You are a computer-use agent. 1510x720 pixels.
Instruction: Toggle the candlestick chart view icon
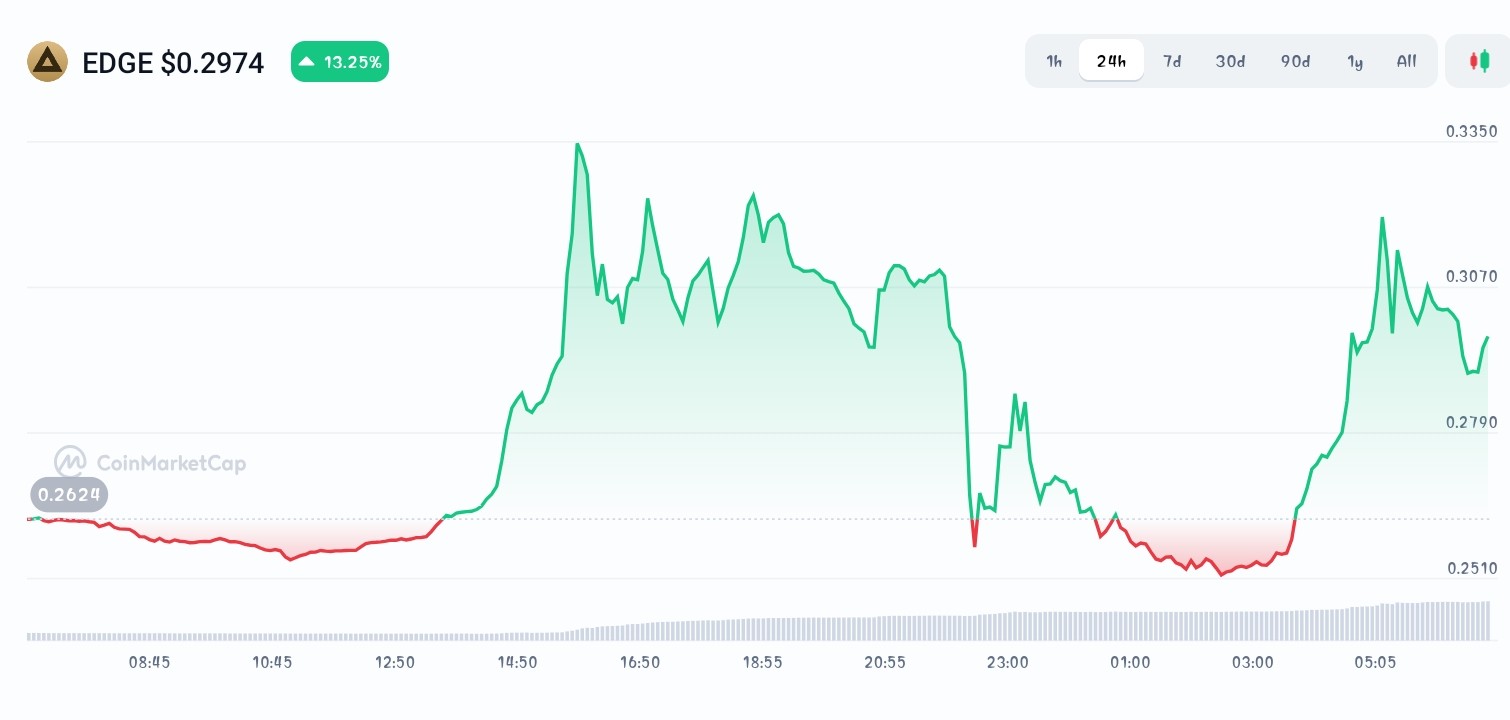(1479, 61)
